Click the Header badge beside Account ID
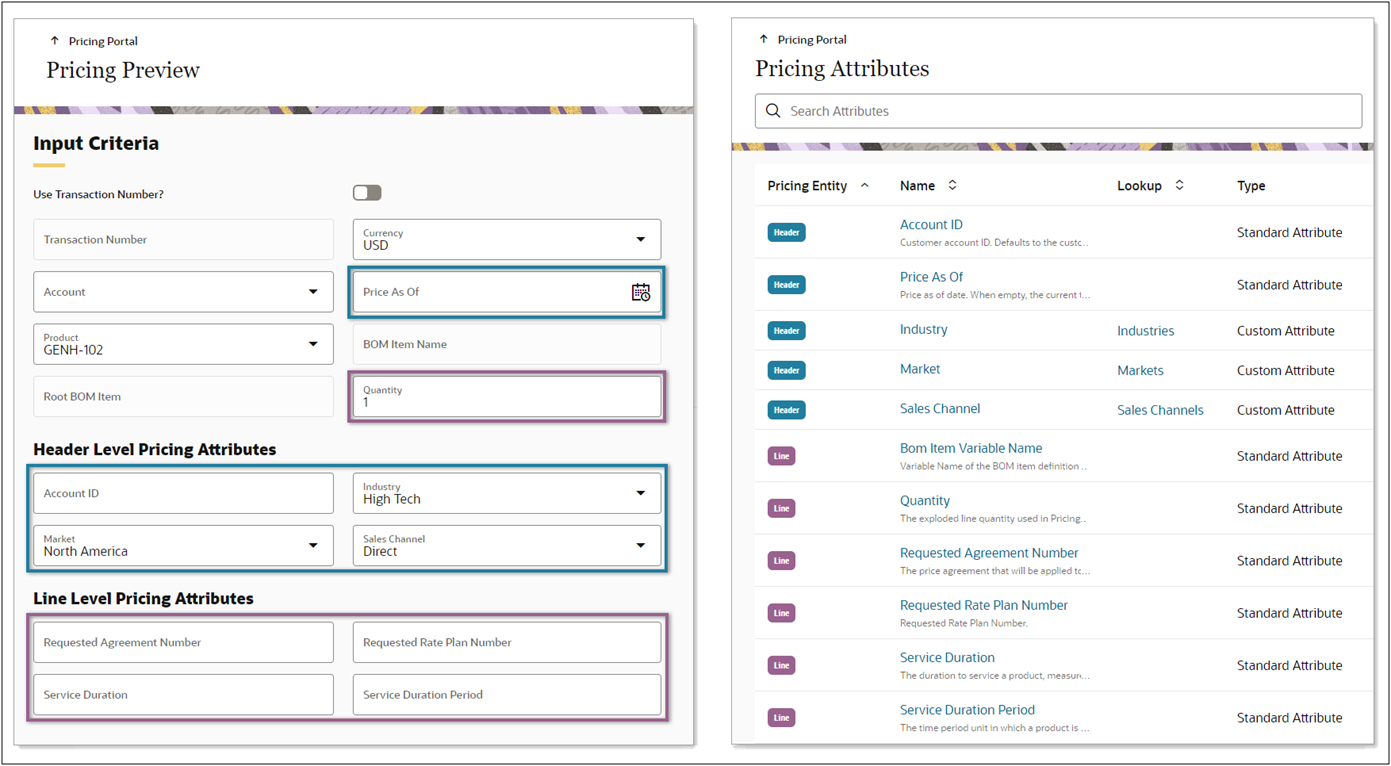This screenshot has height=766, width=1391. pos(786,232)
